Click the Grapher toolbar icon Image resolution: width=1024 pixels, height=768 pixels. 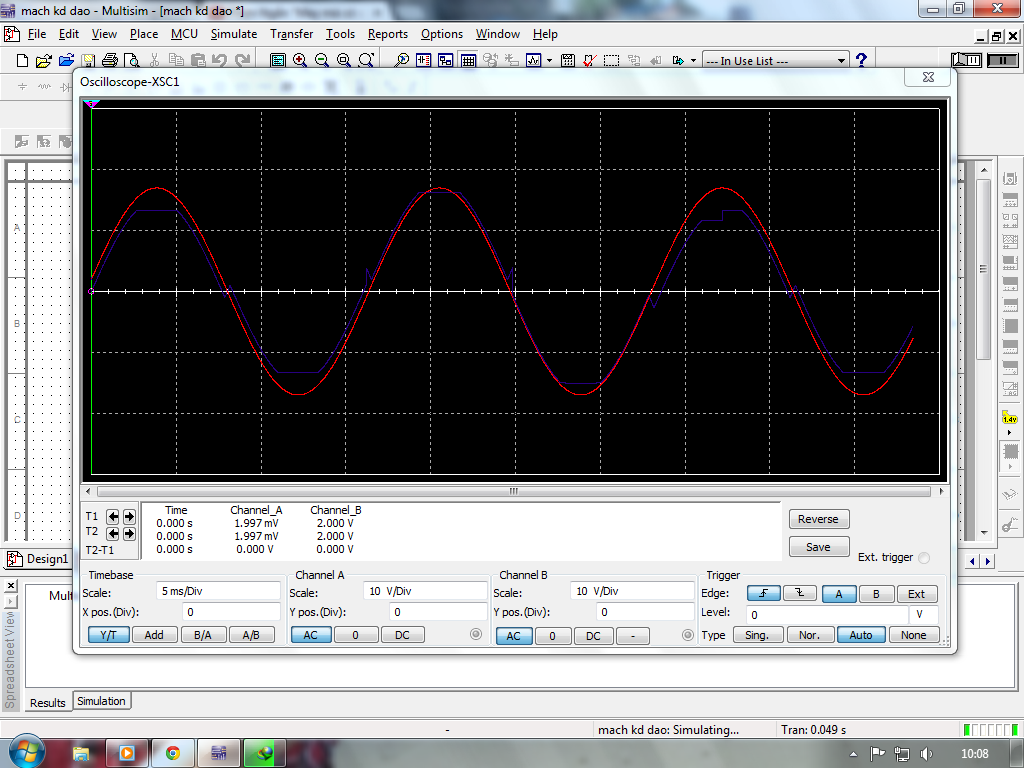coord(534,61)
